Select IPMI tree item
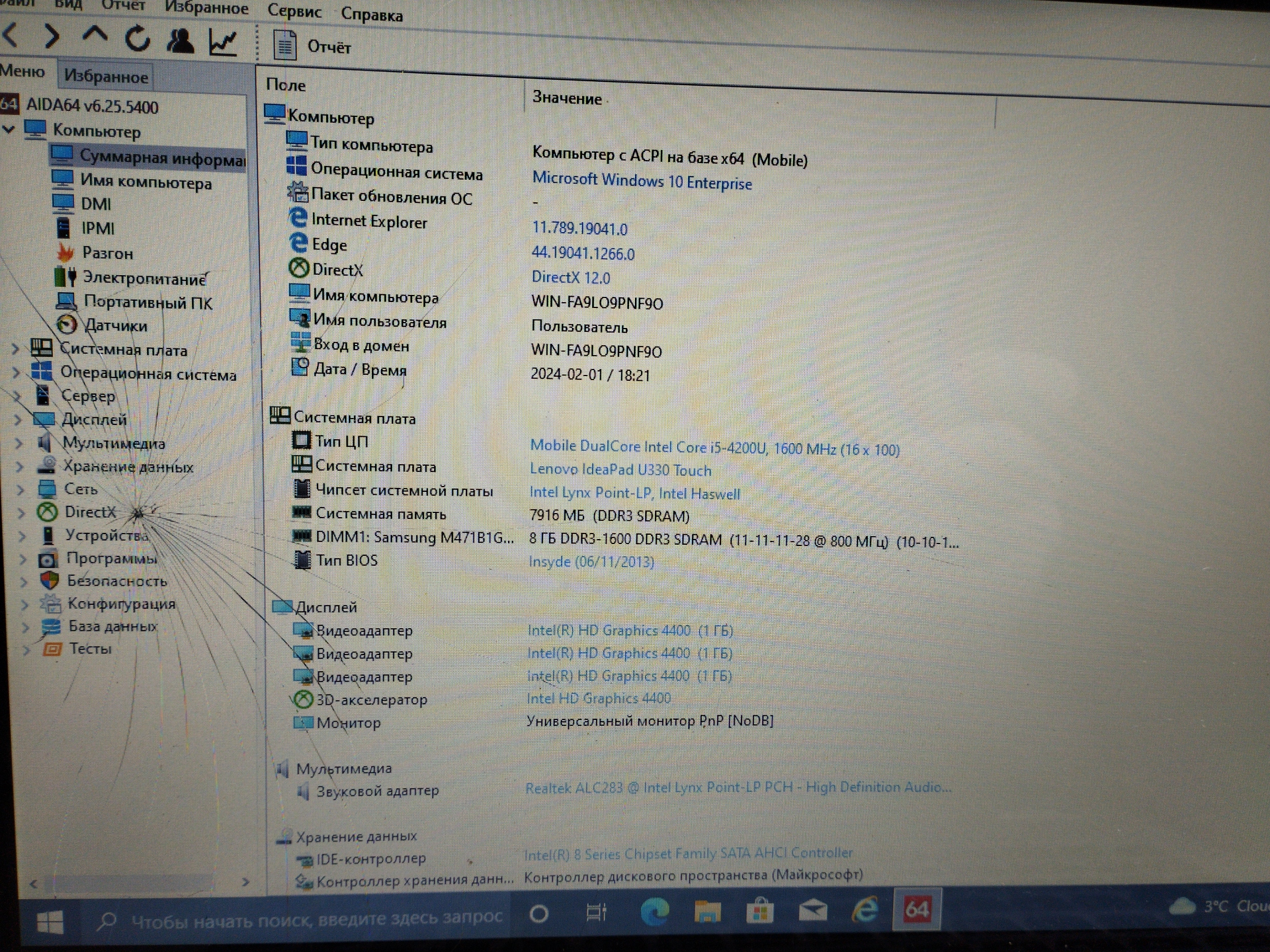Image resolution: width=1270 pixels, height=952 pixels. point(85,228)
